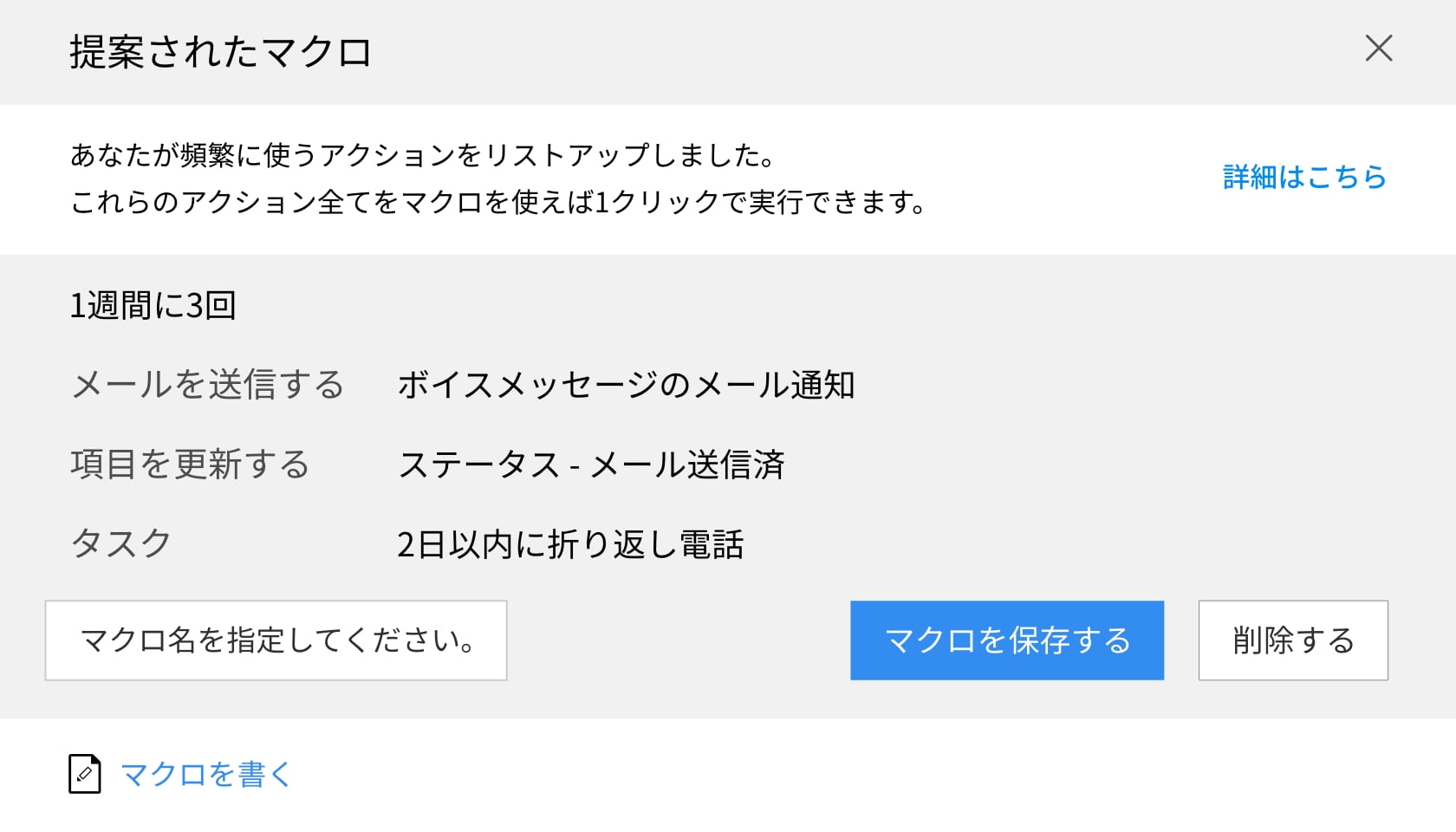
Task: Click the マクロを保存する button
Action: pos(1006,640)
